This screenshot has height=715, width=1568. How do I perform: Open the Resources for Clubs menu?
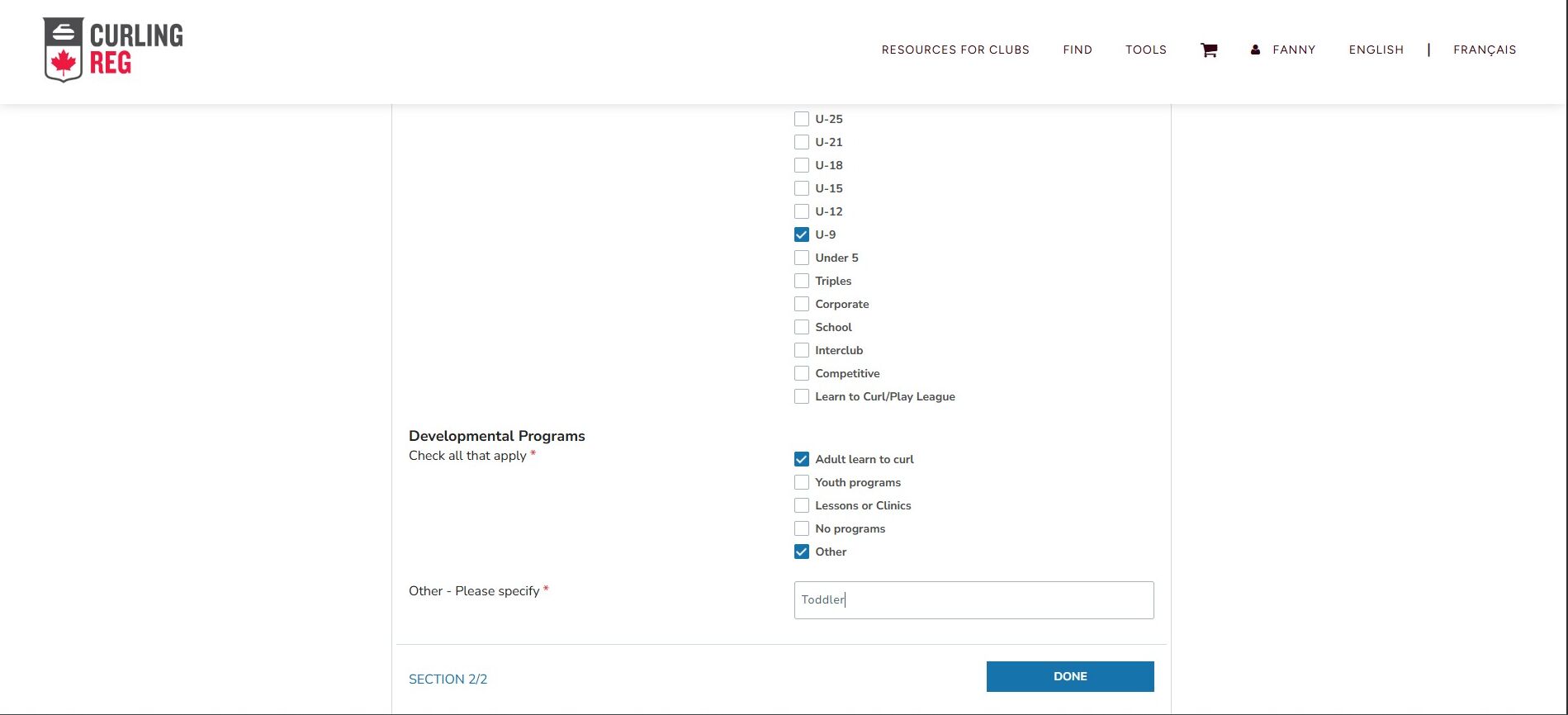pos(955,50)
